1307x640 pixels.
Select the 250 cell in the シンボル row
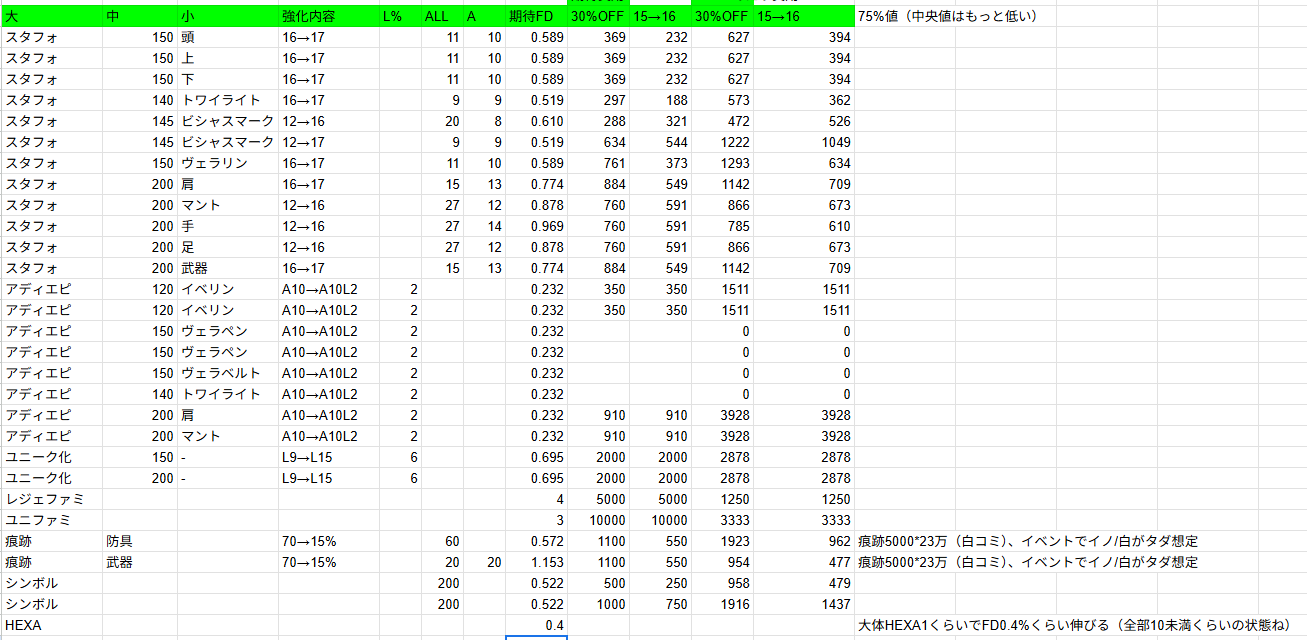point(661,583)
